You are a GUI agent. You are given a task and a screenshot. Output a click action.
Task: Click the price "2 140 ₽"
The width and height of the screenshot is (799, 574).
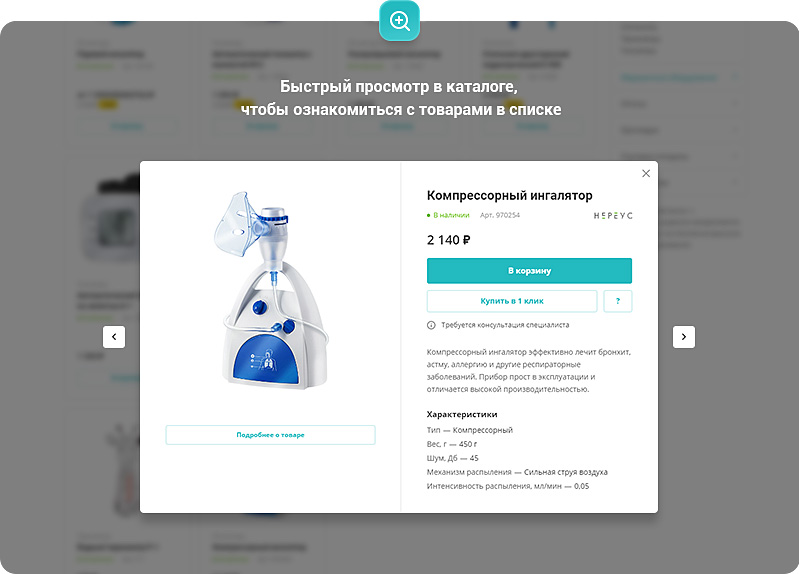448,240
